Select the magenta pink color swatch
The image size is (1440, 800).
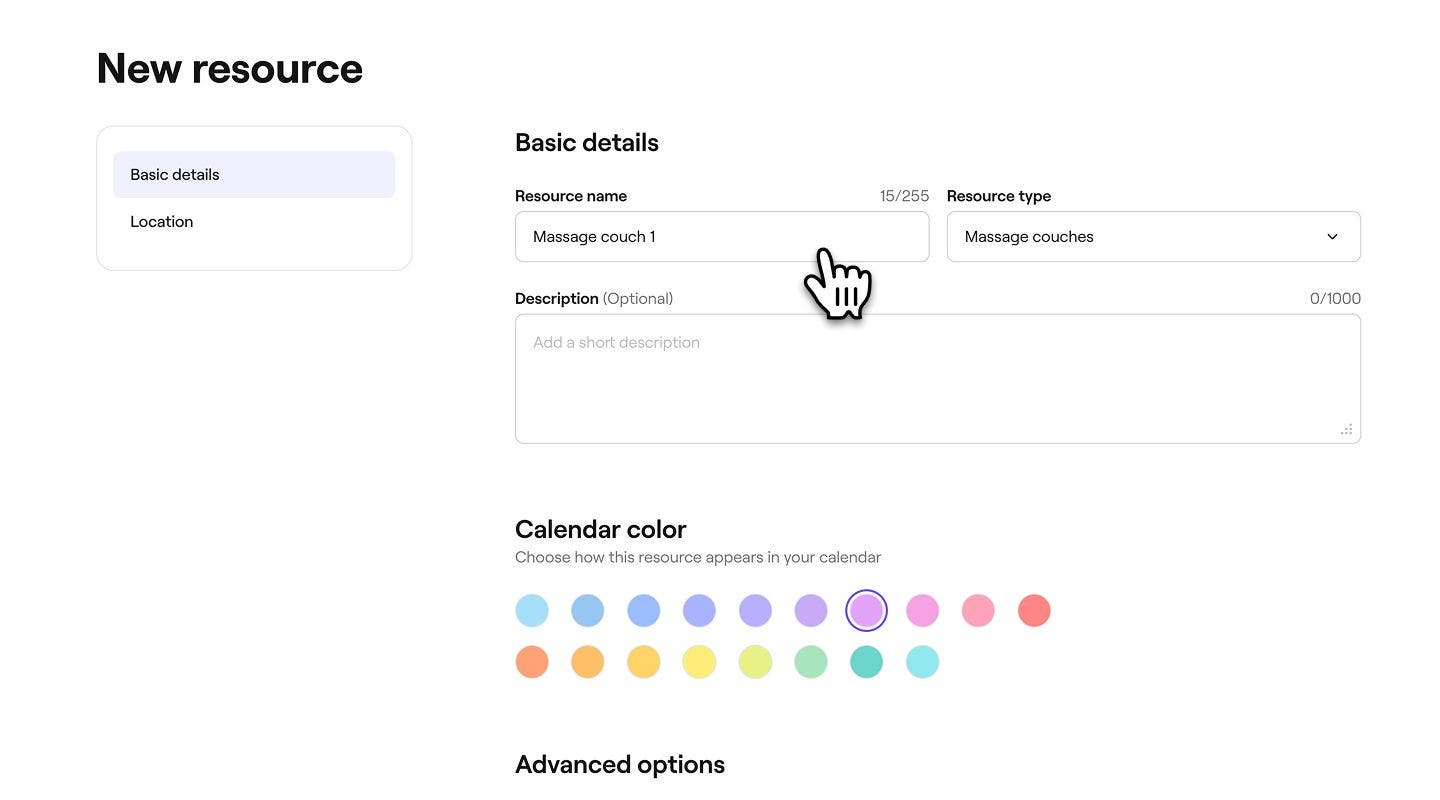tap(922, 610)
